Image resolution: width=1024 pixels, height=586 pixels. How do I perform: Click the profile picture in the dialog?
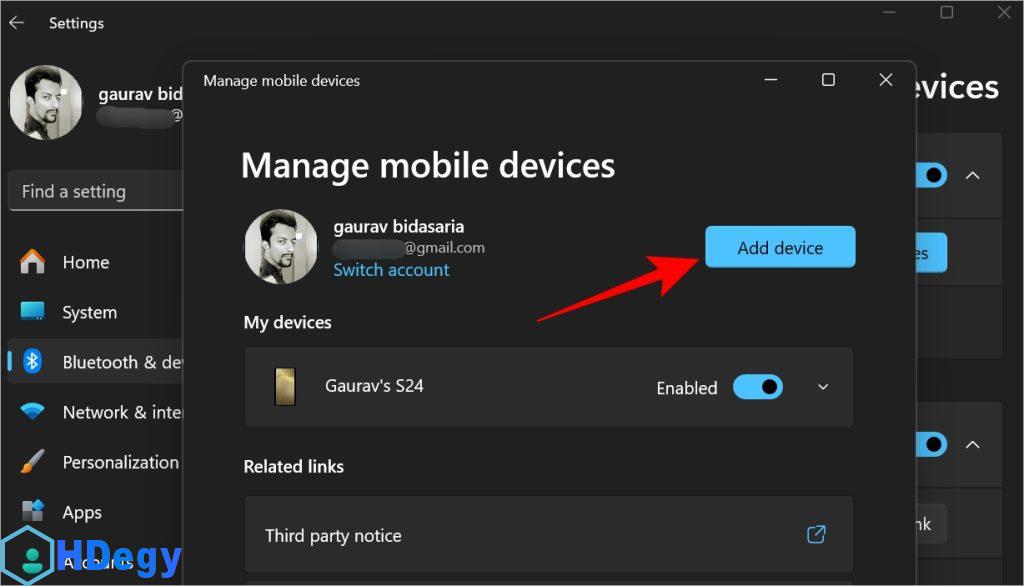pyautogui.click(x=281, y=247)
